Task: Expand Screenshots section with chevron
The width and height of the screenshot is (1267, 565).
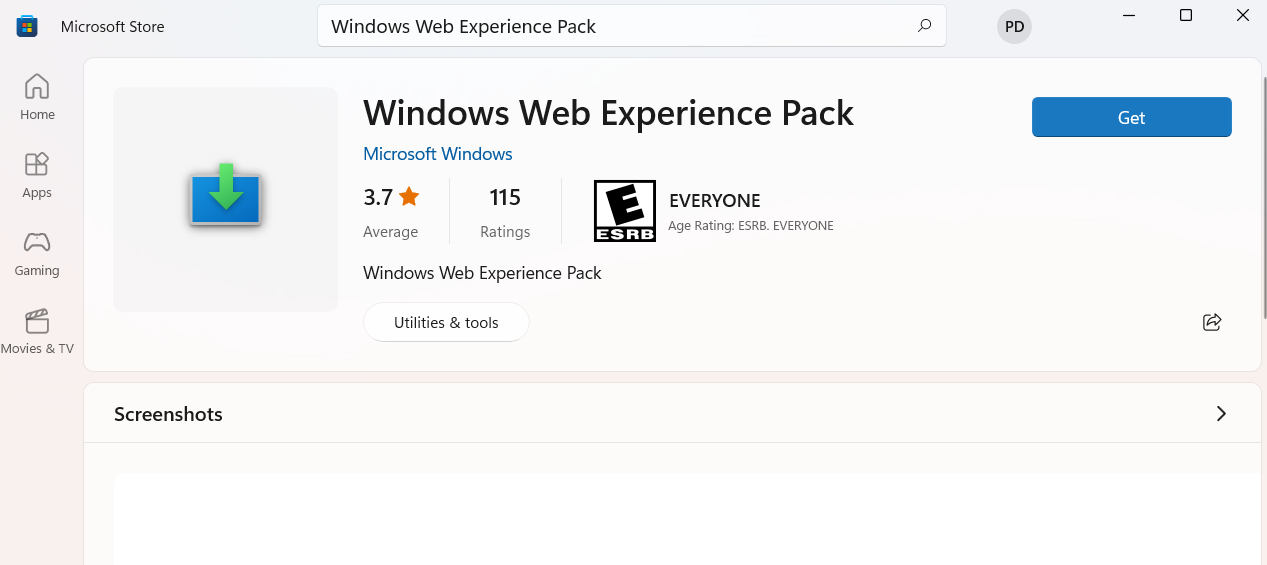Action: (x=1220, y=414)
